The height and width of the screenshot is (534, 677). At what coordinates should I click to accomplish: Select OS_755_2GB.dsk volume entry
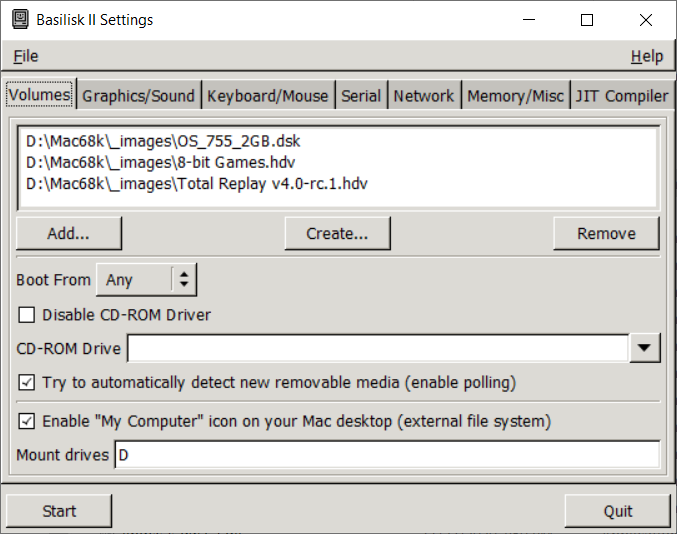339,141
